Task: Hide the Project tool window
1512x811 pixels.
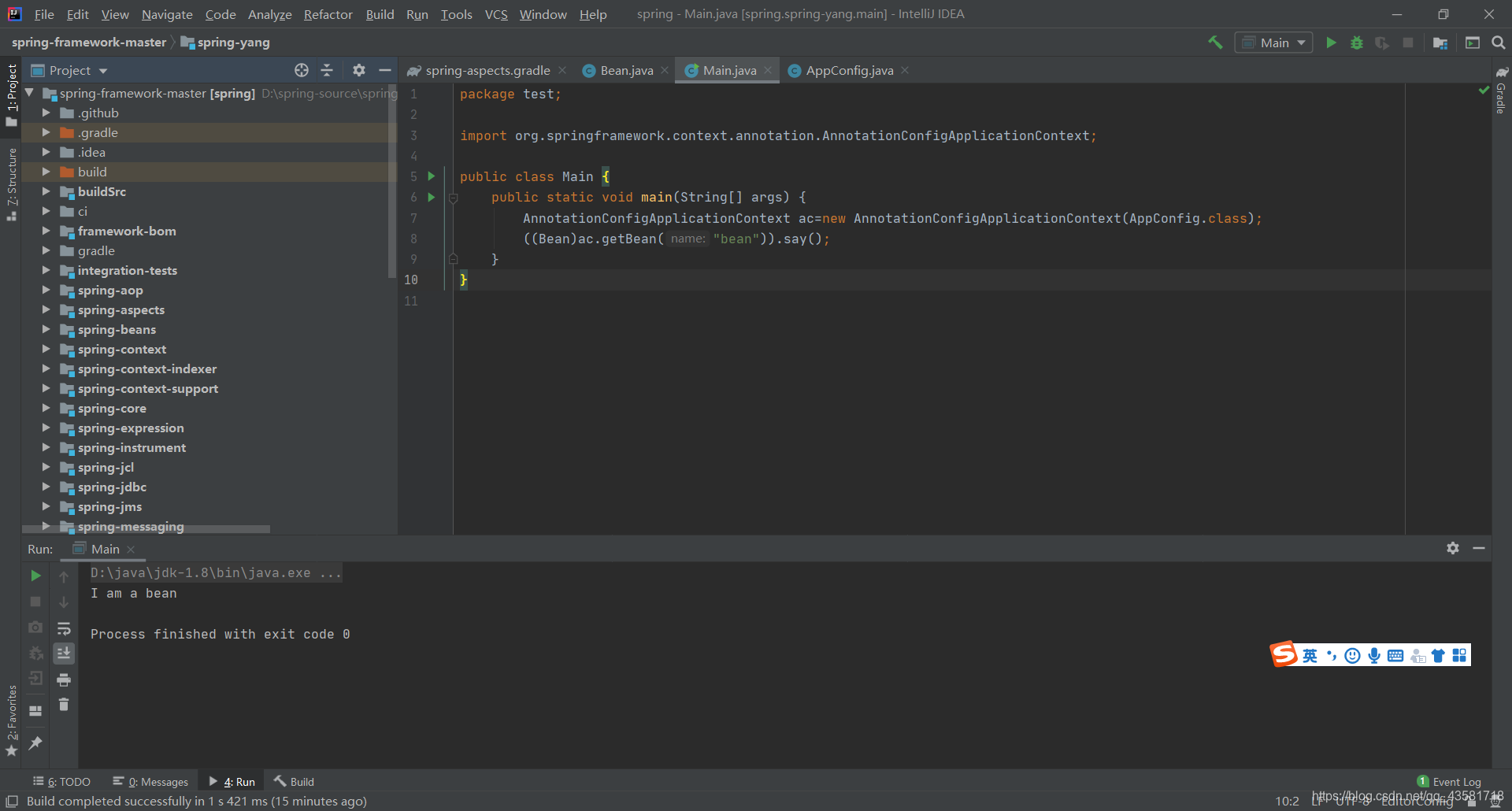Action: 385,70
